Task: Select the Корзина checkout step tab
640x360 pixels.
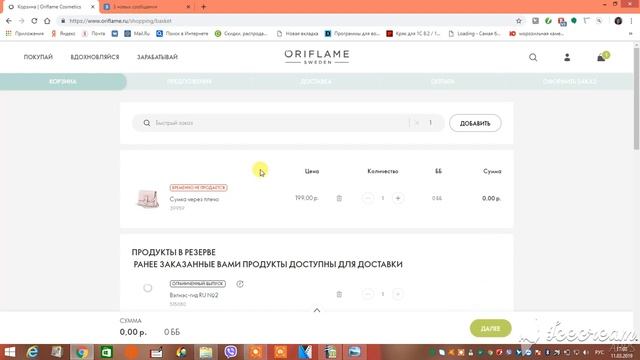Action: (x=63, y=82)
